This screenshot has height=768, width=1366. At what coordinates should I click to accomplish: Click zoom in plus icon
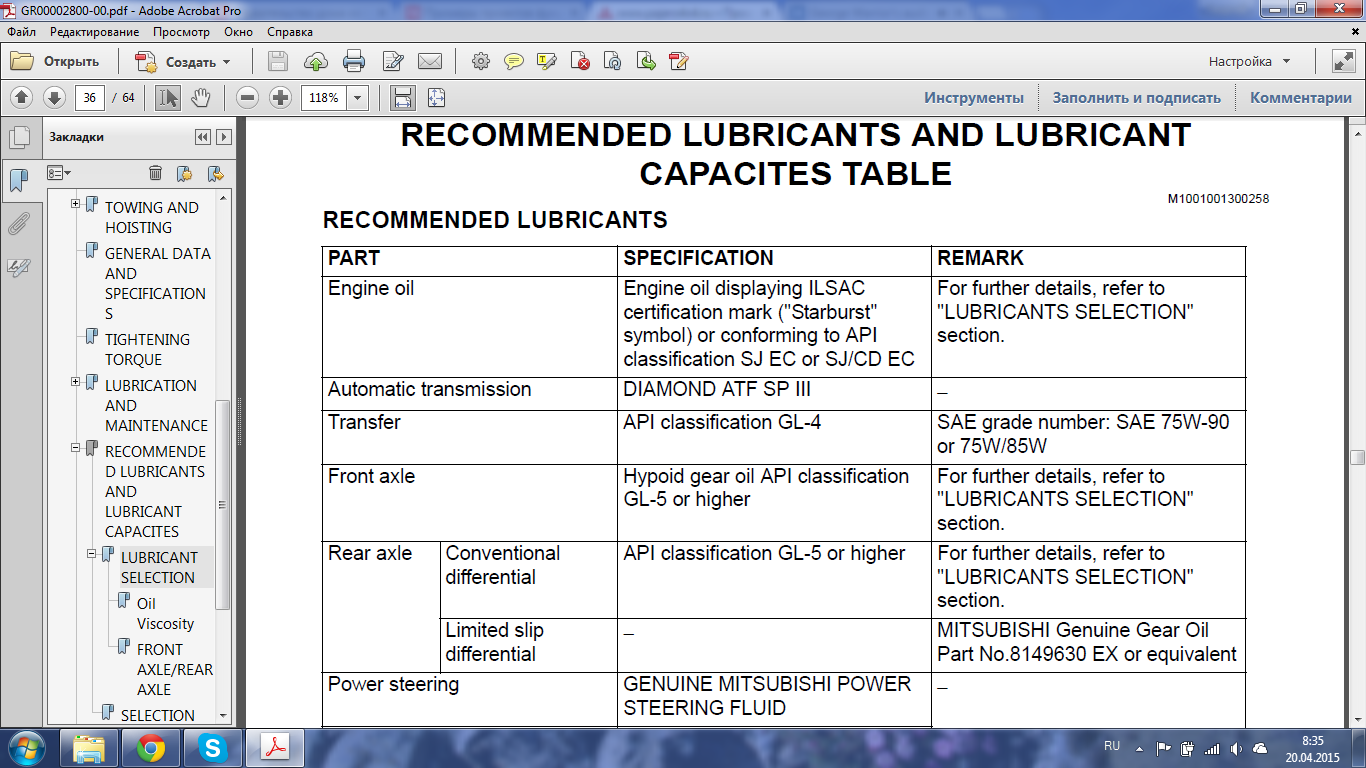pos(280,97)
